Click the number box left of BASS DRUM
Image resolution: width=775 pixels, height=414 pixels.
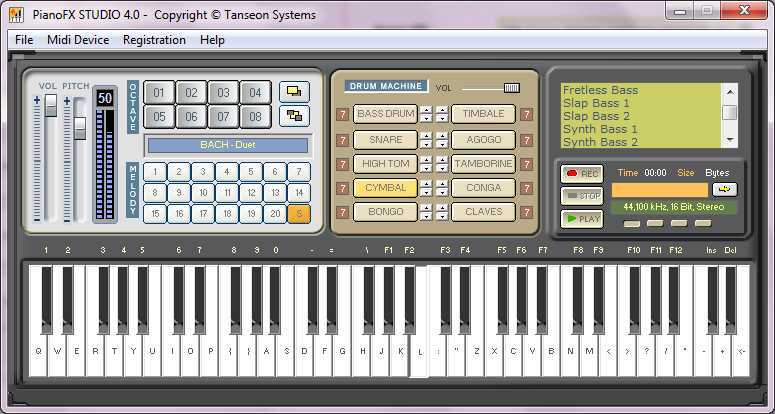[x=343, y=115]
